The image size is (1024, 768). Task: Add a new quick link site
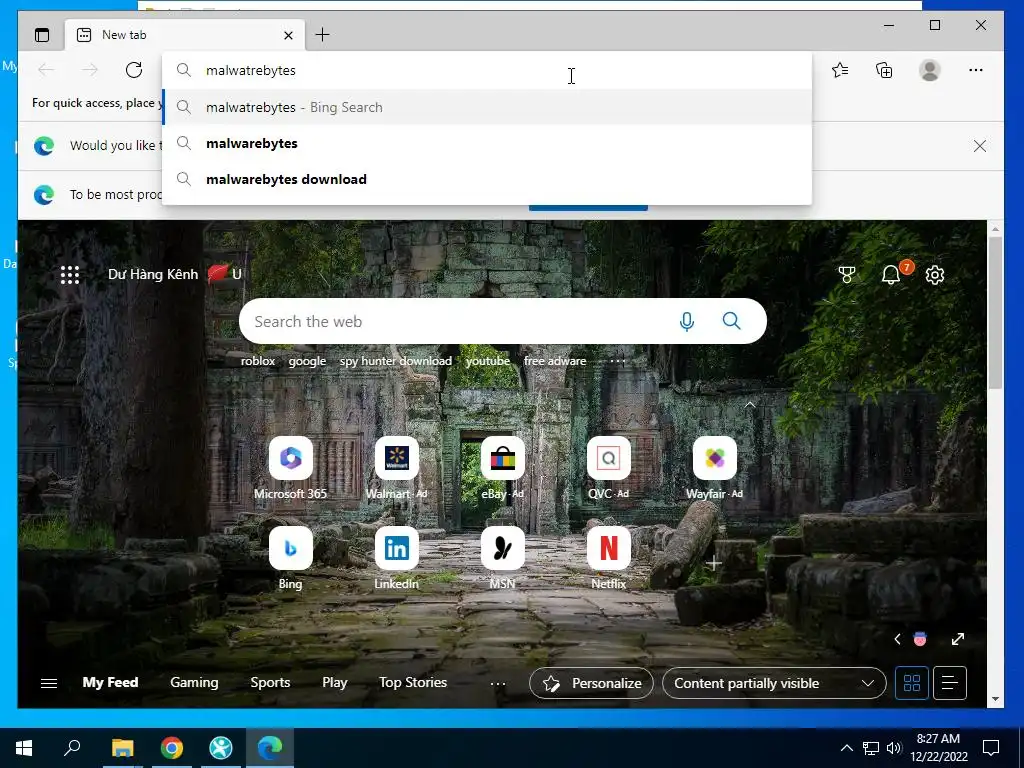(714, 563)
